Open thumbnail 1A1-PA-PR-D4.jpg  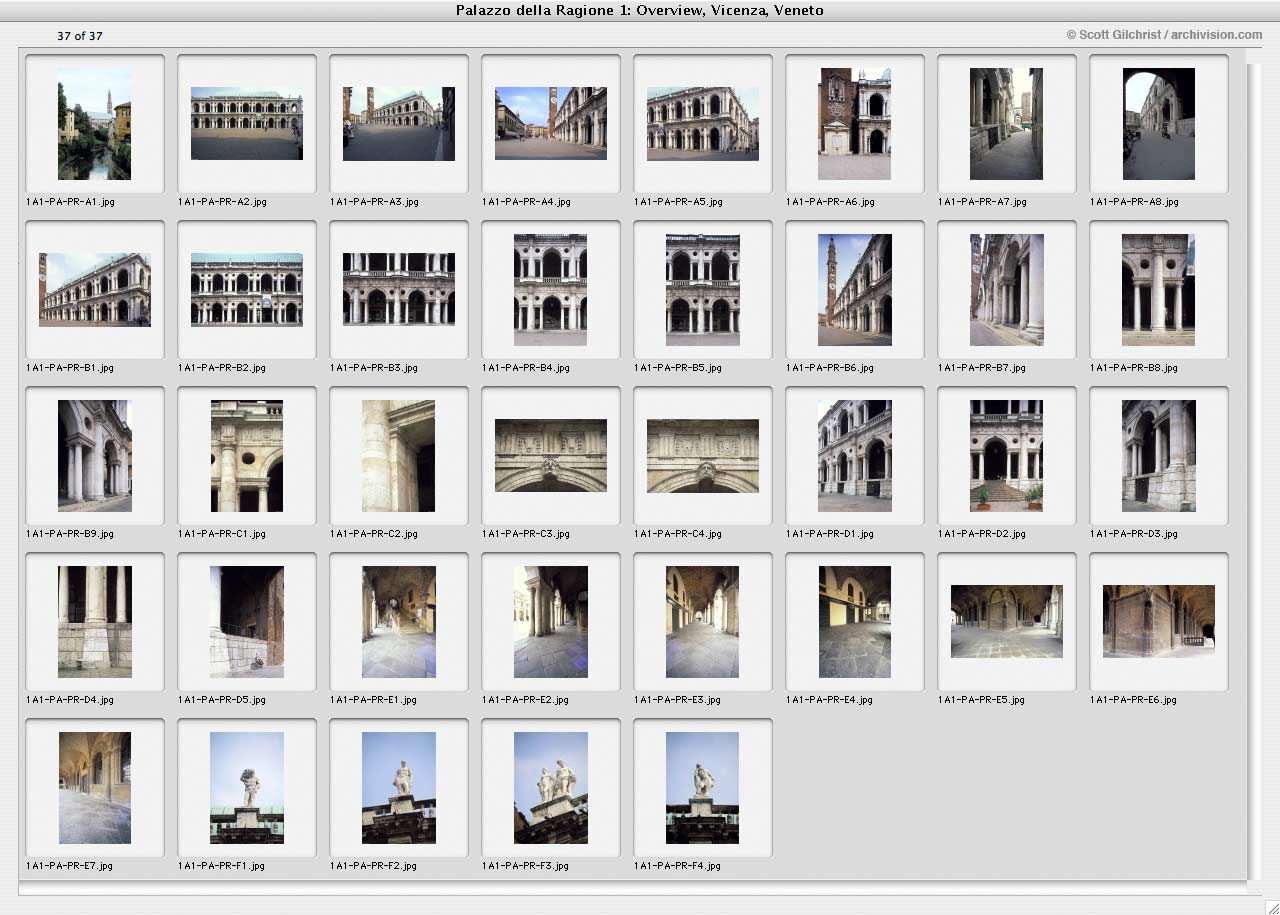95,622
